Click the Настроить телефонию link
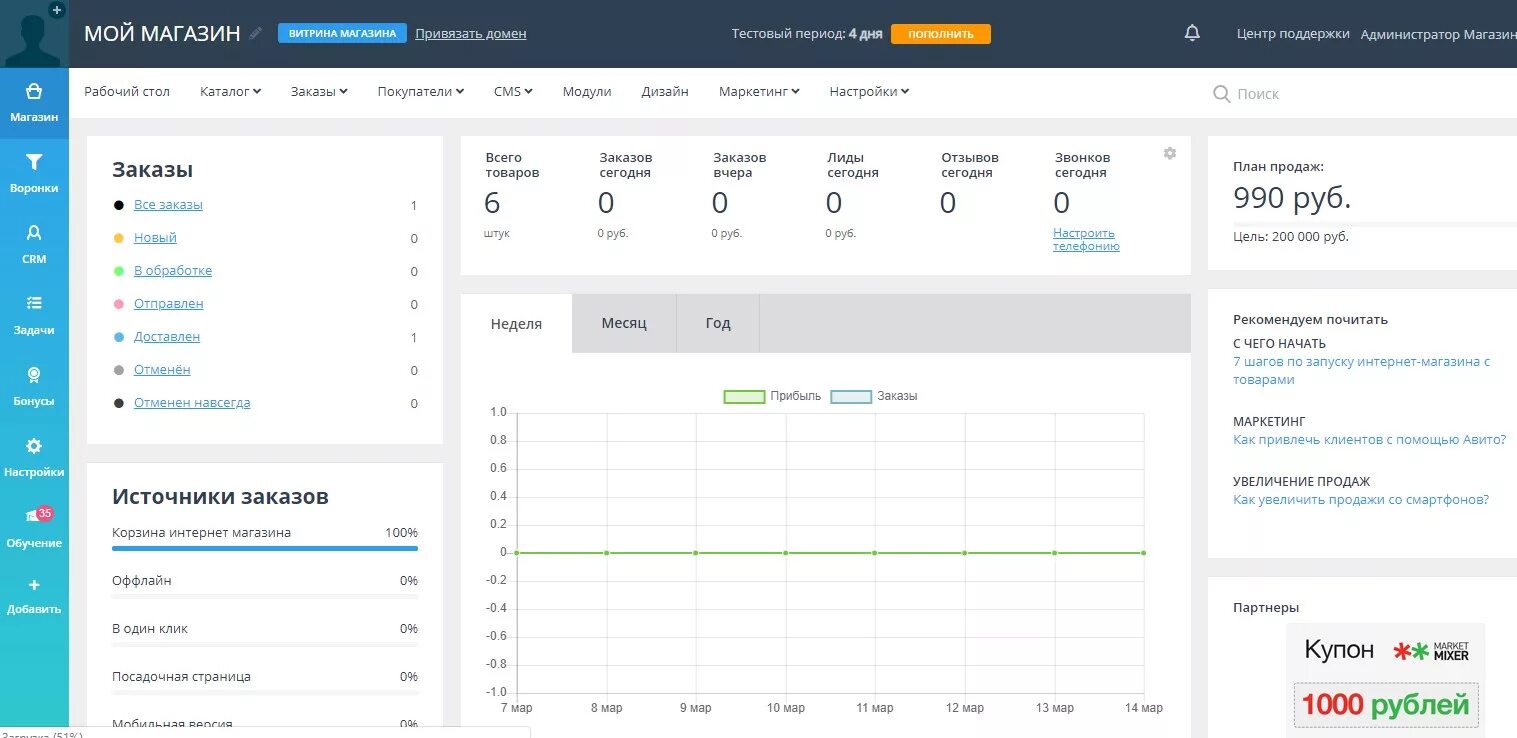Screen dimensions: 1517x738 click(1086, 239)
